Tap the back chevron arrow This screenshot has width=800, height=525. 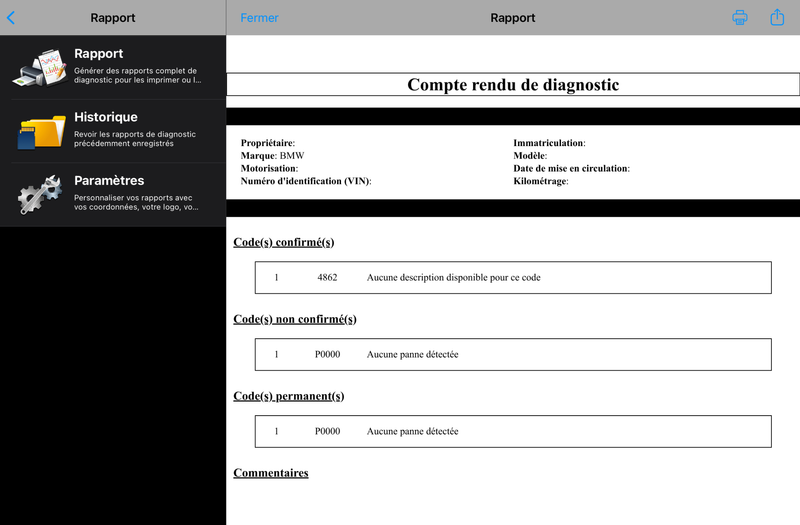(x=11, y=18)
